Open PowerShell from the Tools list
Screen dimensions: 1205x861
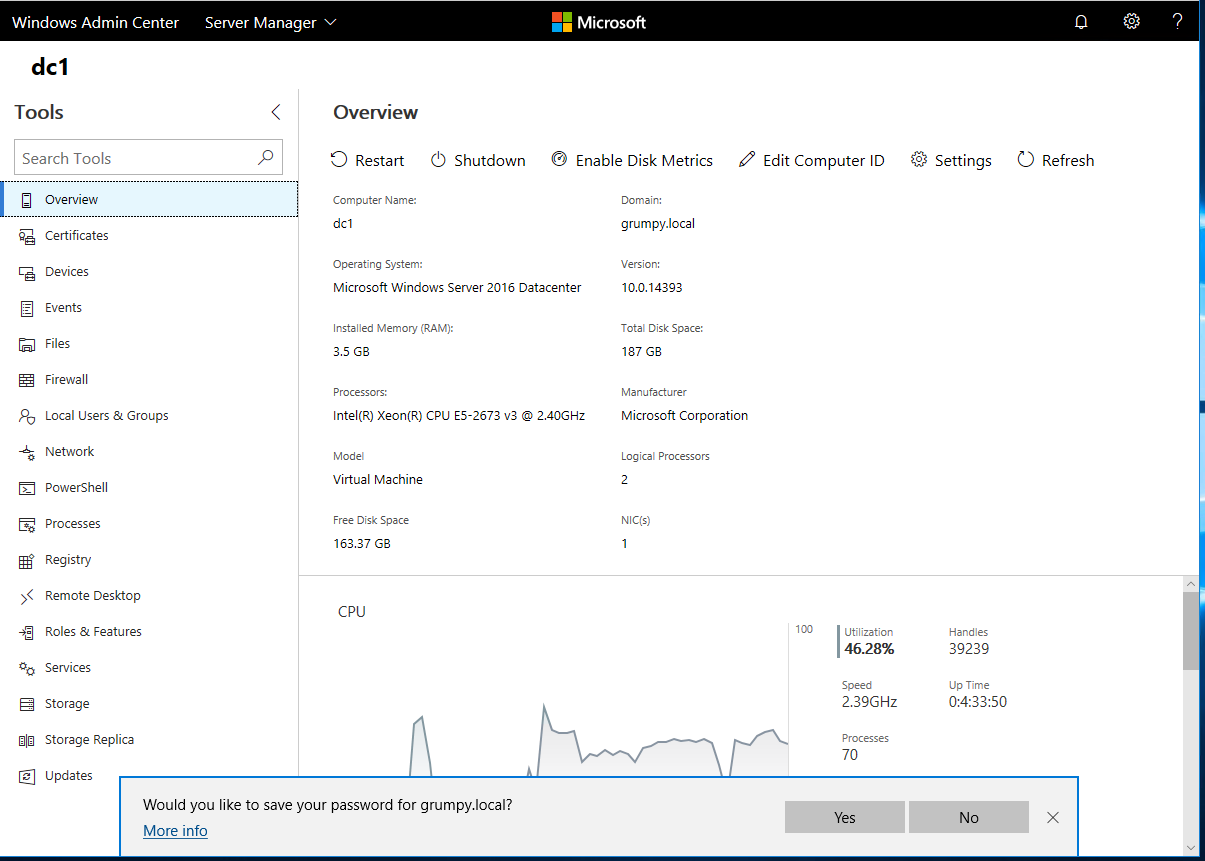(149, 488)
